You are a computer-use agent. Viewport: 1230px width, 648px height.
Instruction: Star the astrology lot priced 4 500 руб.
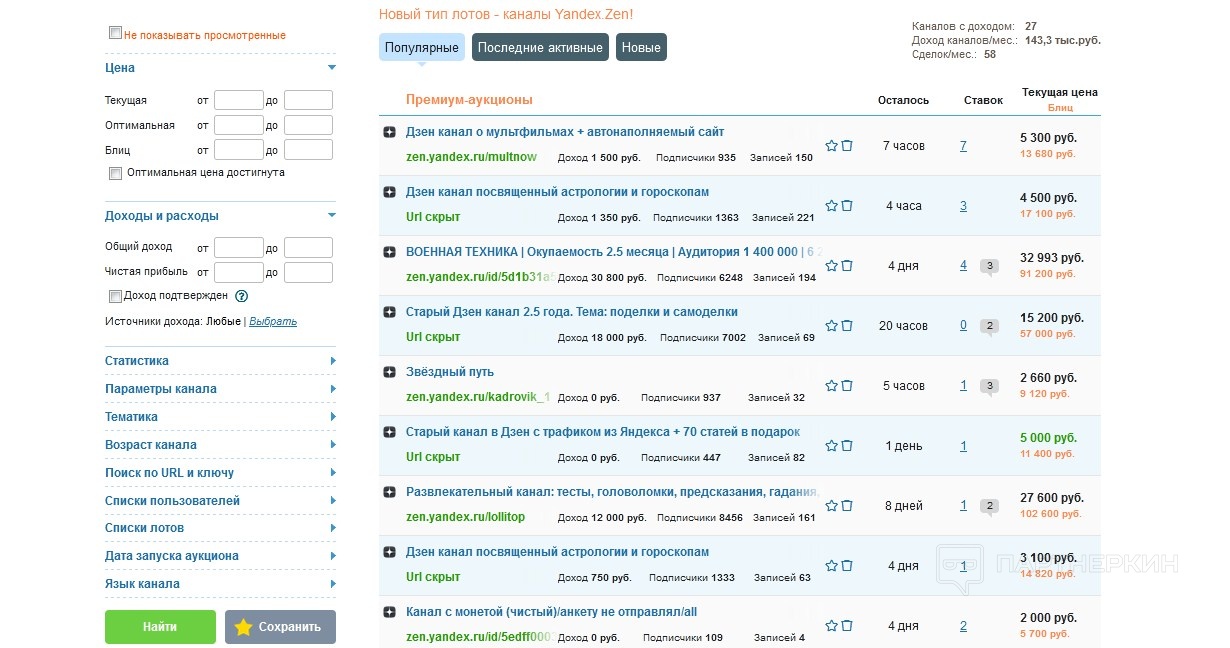tap(831, 206)
